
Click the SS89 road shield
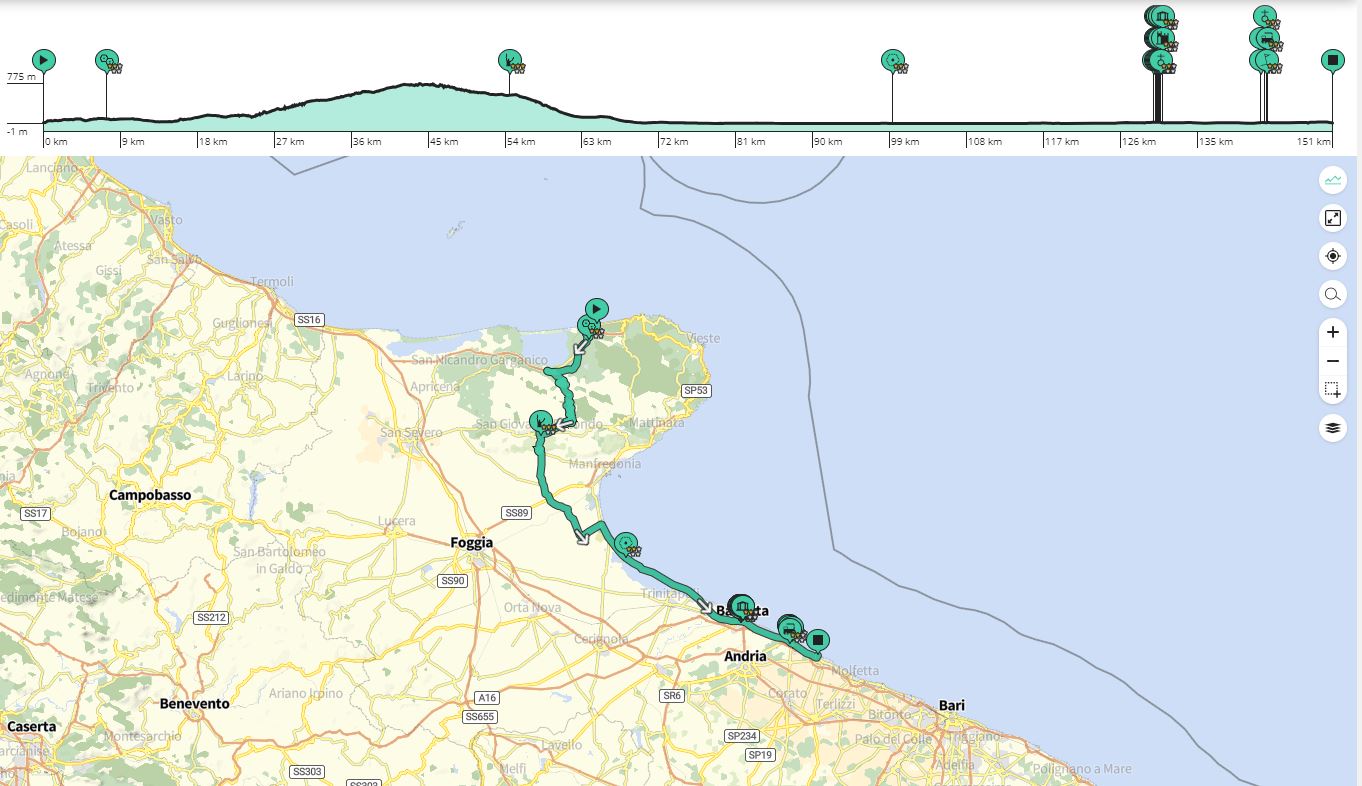click(x=516, y=513)
